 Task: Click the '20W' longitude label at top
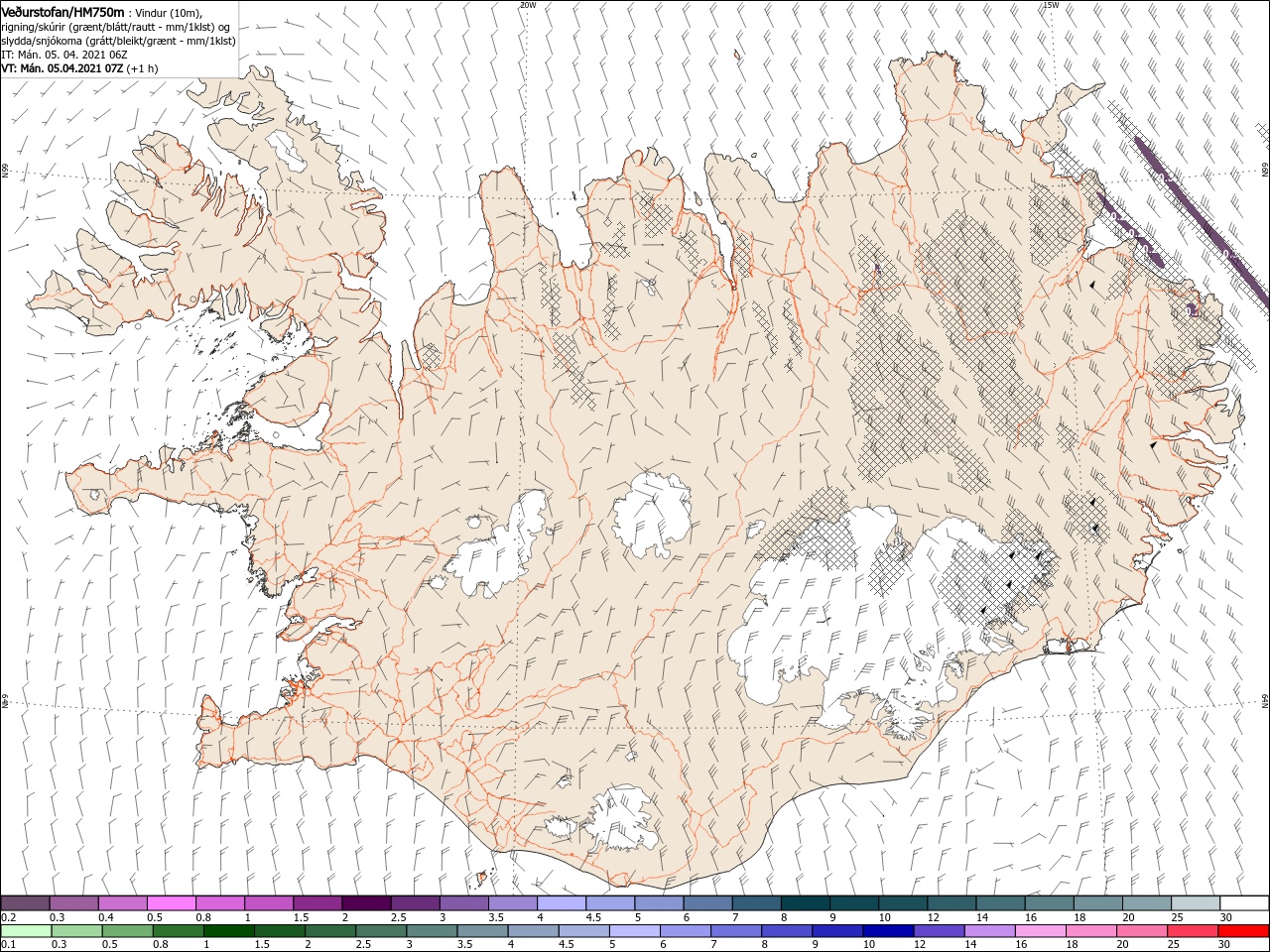(527, 5)
